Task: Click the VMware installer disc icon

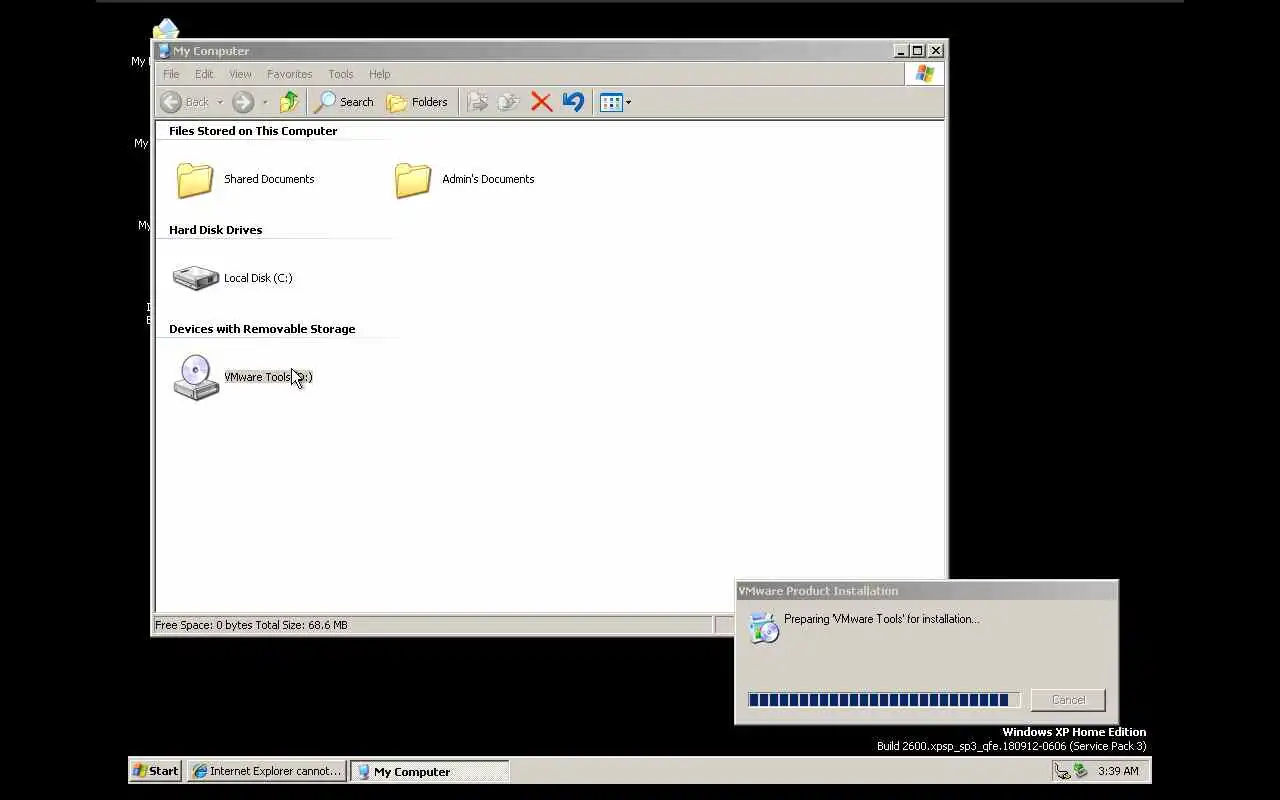Action: point(764,626)
